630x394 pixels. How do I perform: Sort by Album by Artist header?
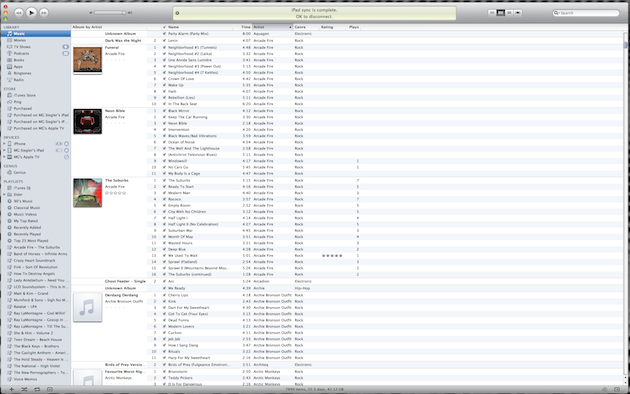click(x=108, y=27)
